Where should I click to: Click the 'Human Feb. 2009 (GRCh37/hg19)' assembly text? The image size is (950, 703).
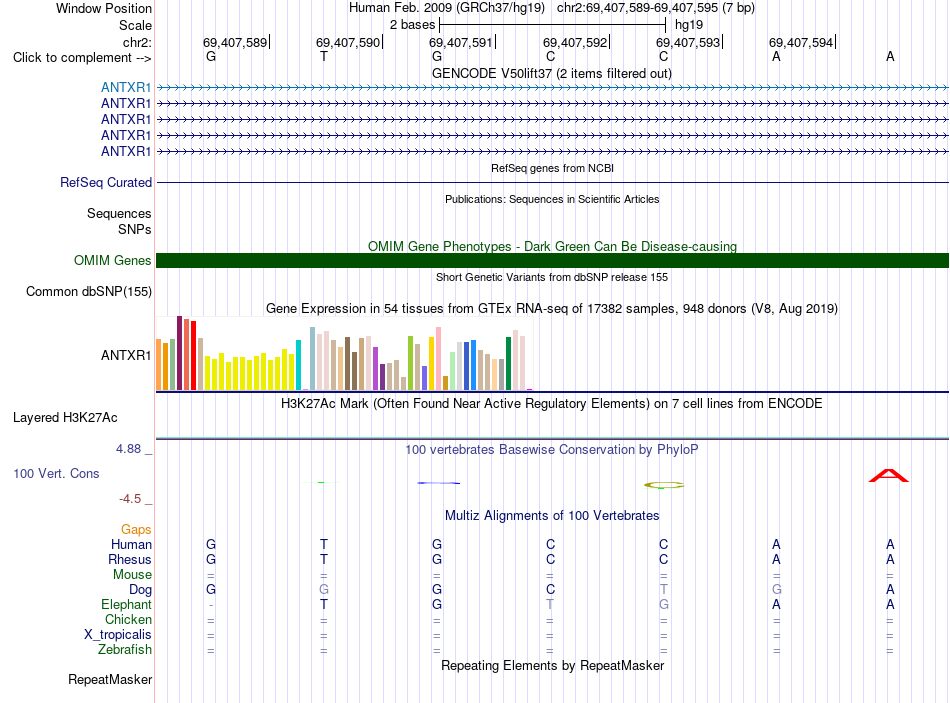(447, 8)
